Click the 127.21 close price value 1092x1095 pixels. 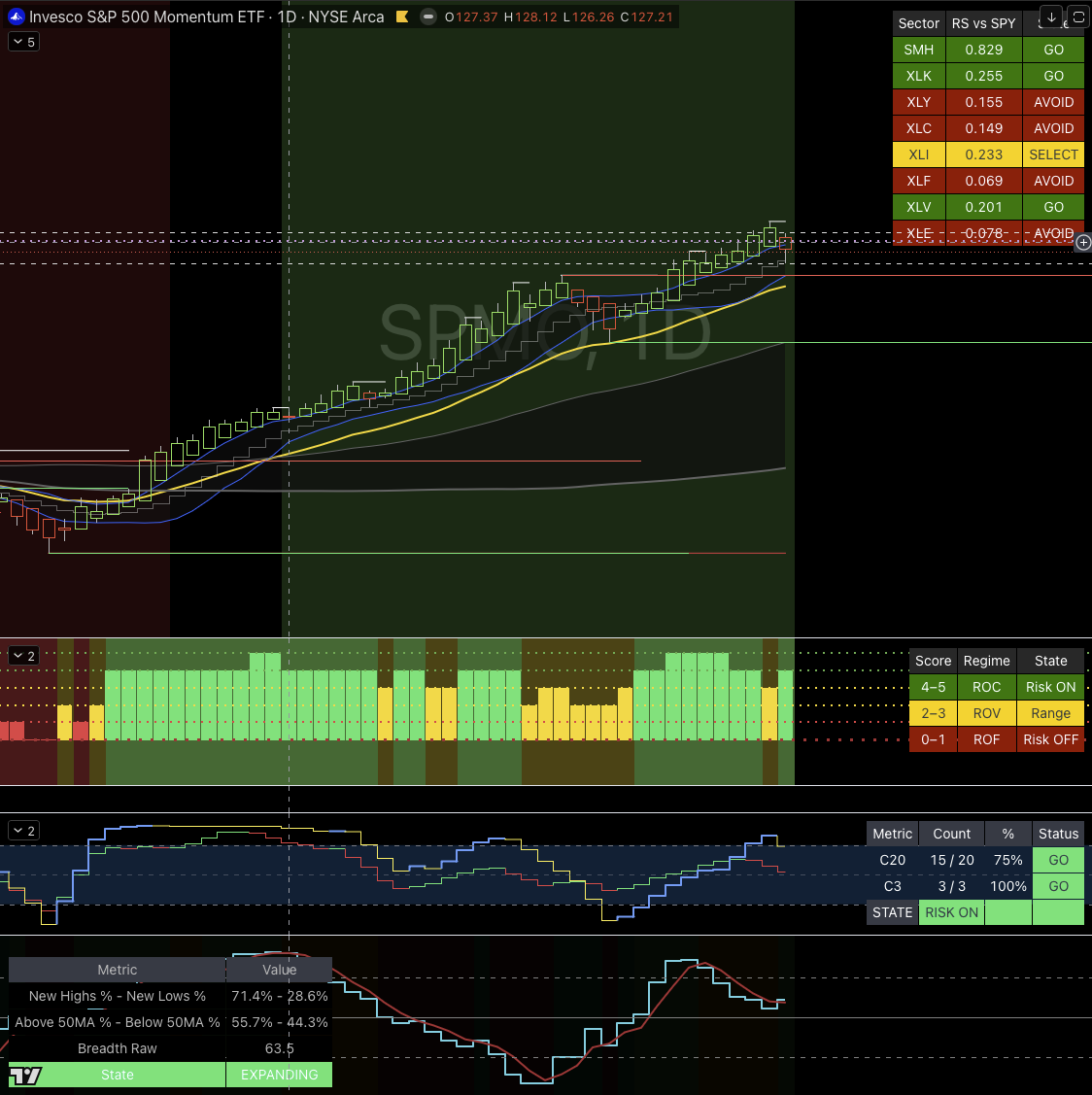[652, 17]
